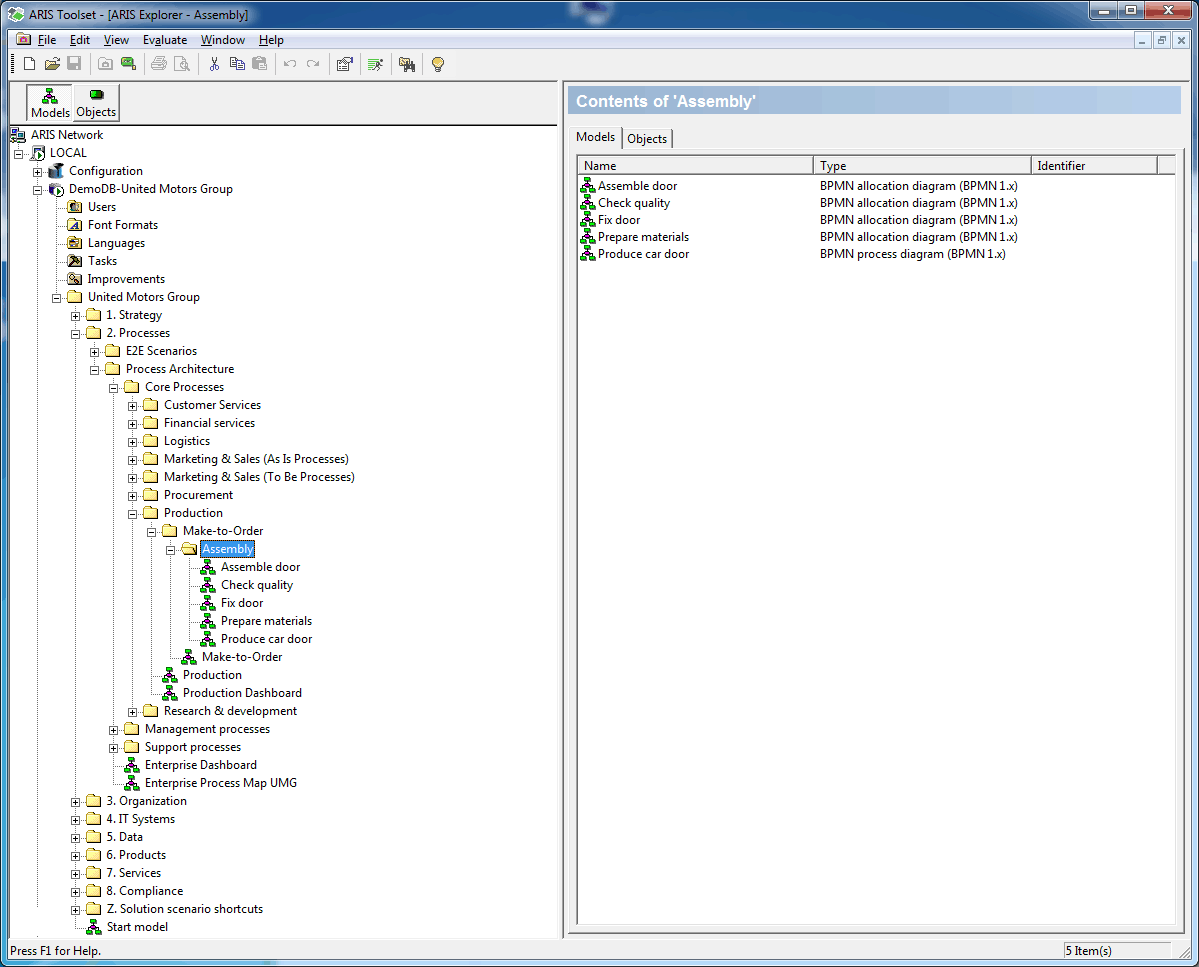Screen dimensions: 1199x967
Task: Click the Users icon in database tree
Action: (x=75, y=206)
